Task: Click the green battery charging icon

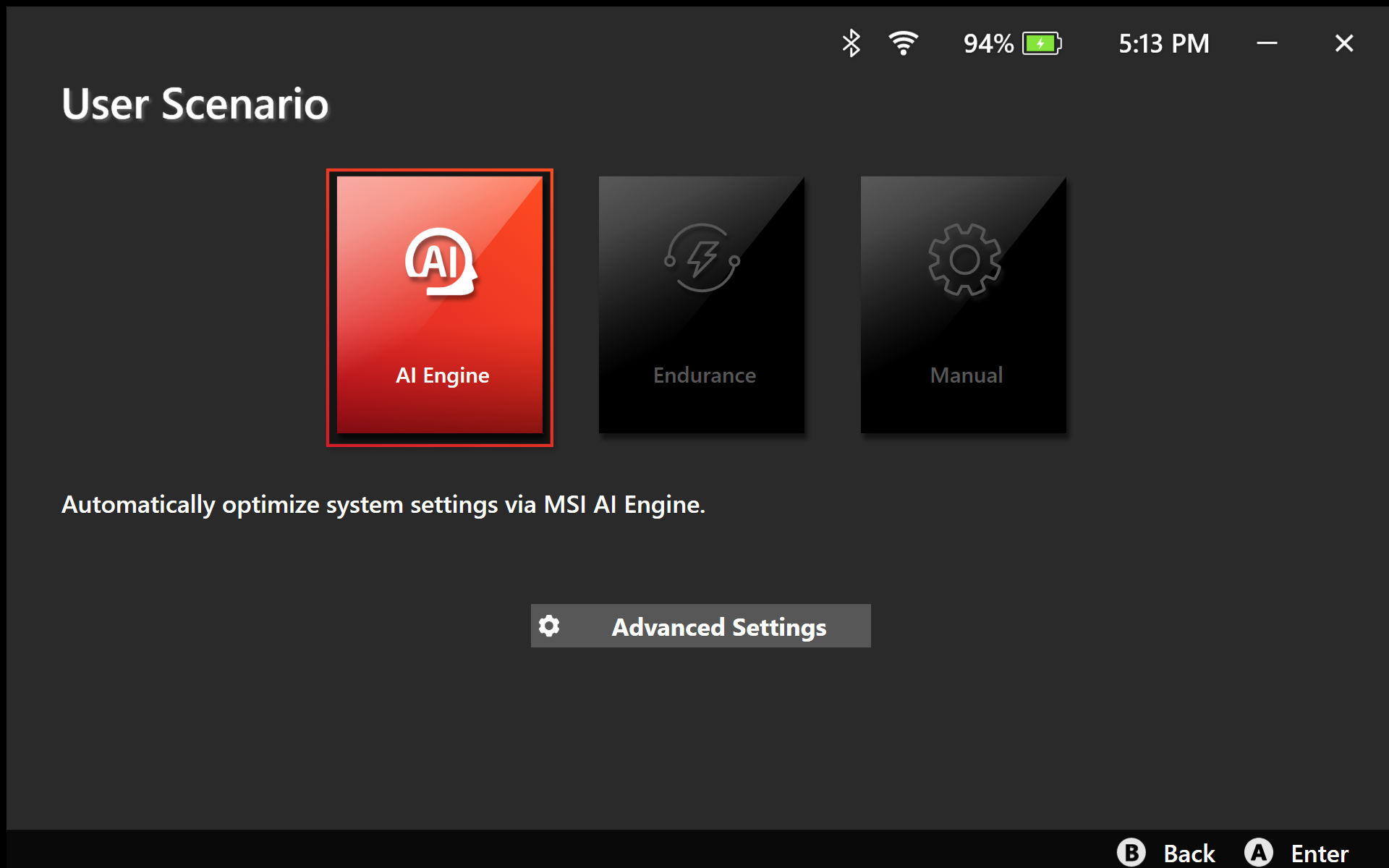Action: pyautogui.click(x=1041, y=43)
